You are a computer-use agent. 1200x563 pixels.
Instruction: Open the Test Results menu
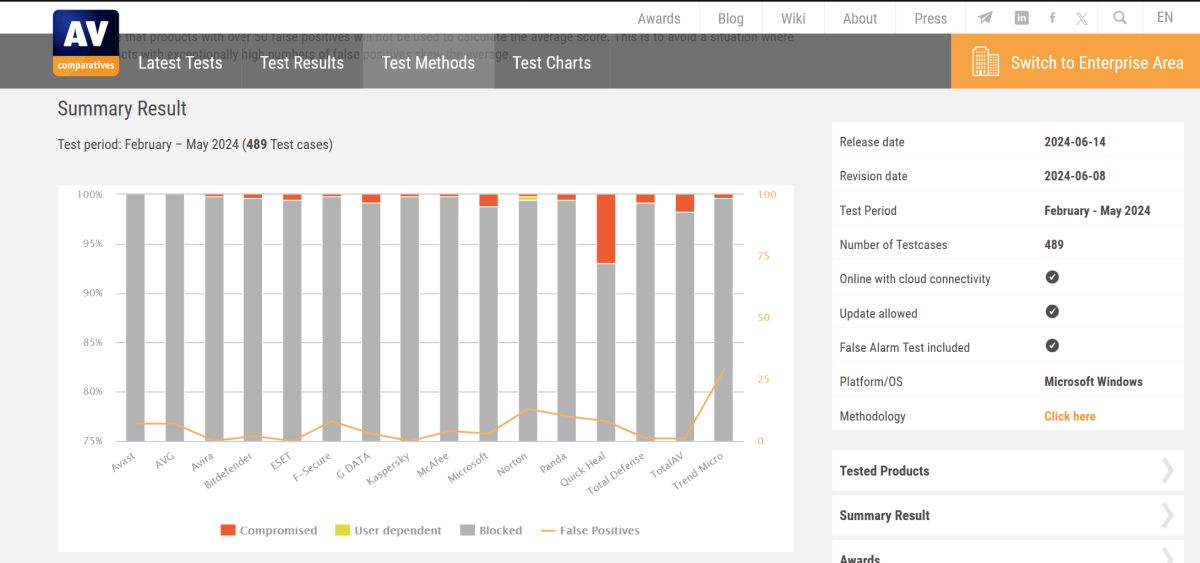click(x=302, y=62)
